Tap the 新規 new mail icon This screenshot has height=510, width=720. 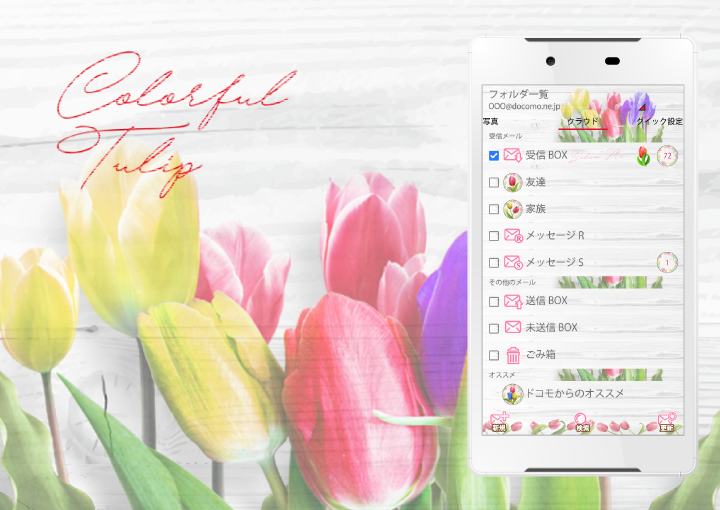point(500,421)
